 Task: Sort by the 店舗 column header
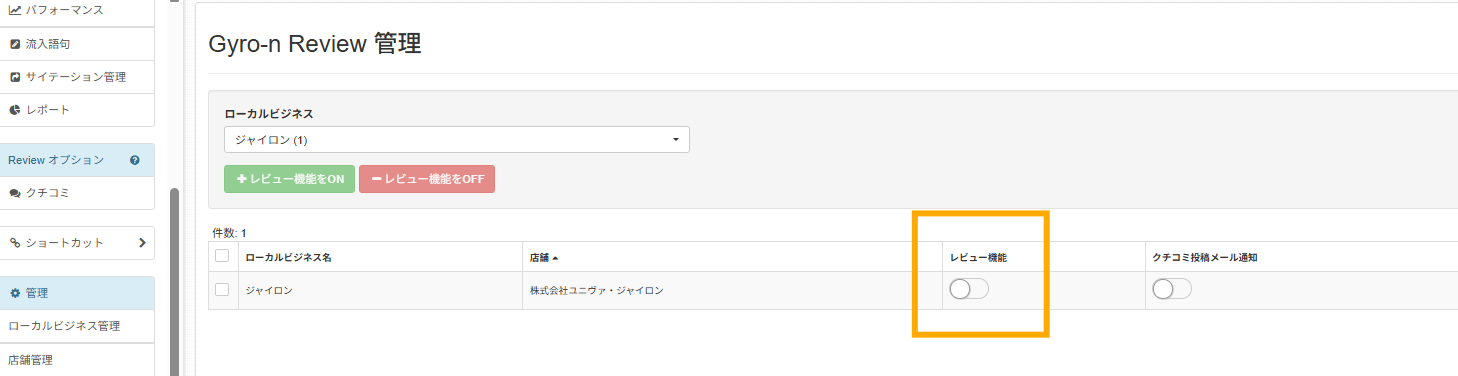(x=544, y=257)
